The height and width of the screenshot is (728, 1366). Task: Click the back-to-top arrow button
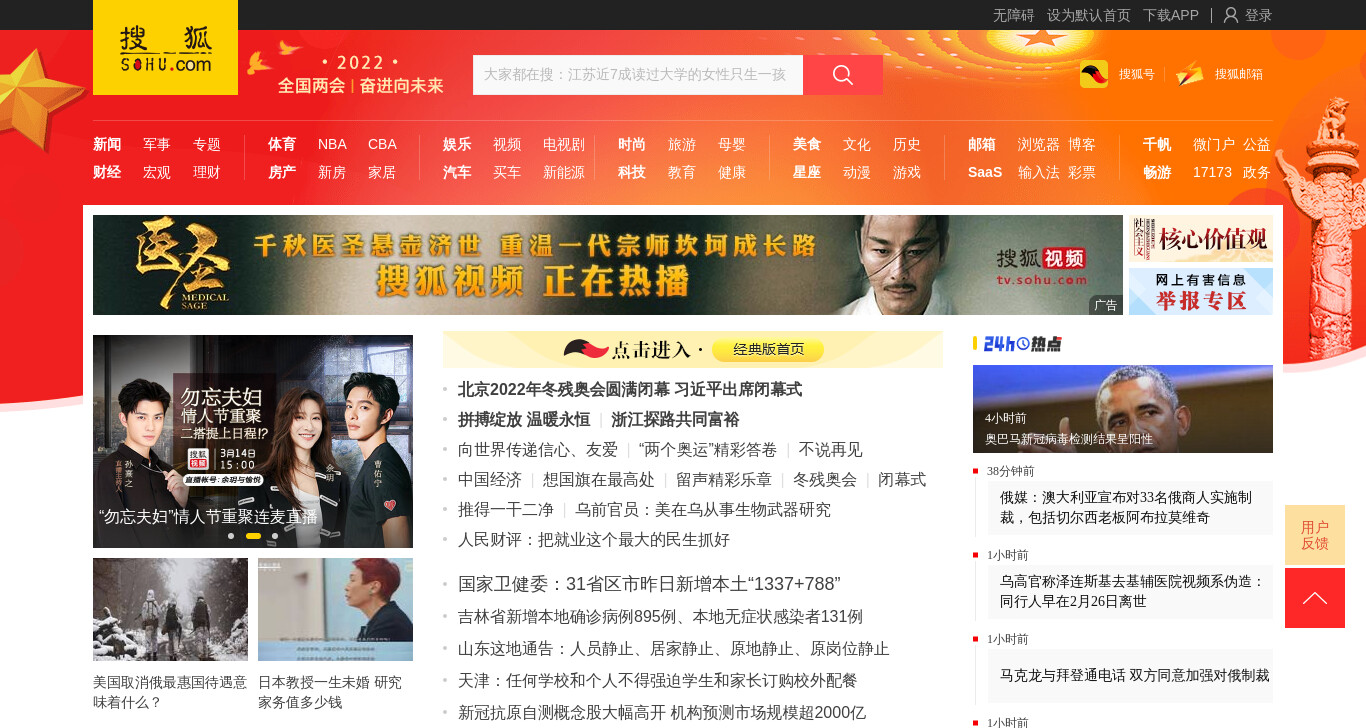coord(1315,598)
